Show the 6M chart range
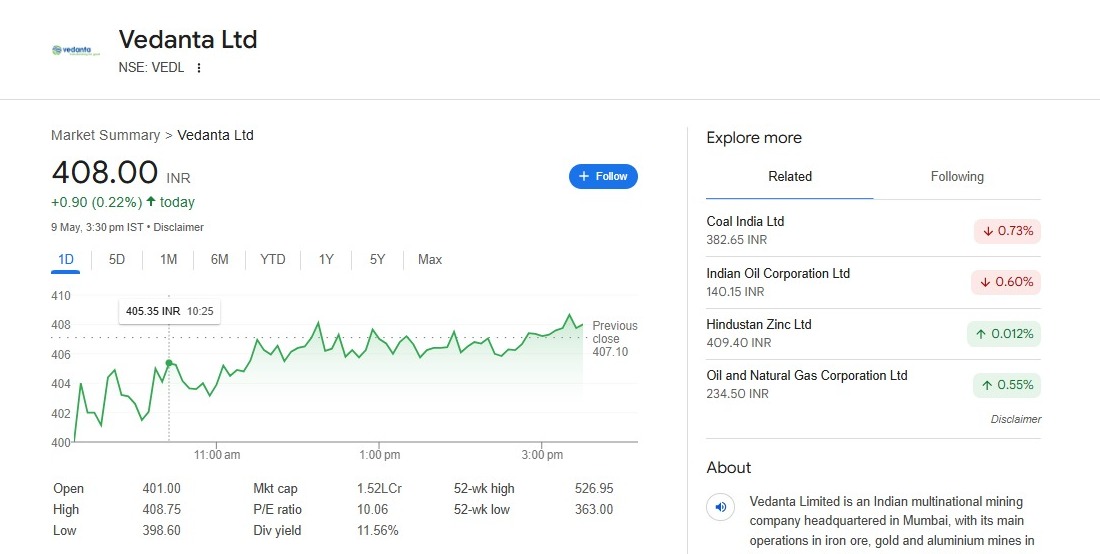Screen dimensions: 1100x554 pos(220,259)
